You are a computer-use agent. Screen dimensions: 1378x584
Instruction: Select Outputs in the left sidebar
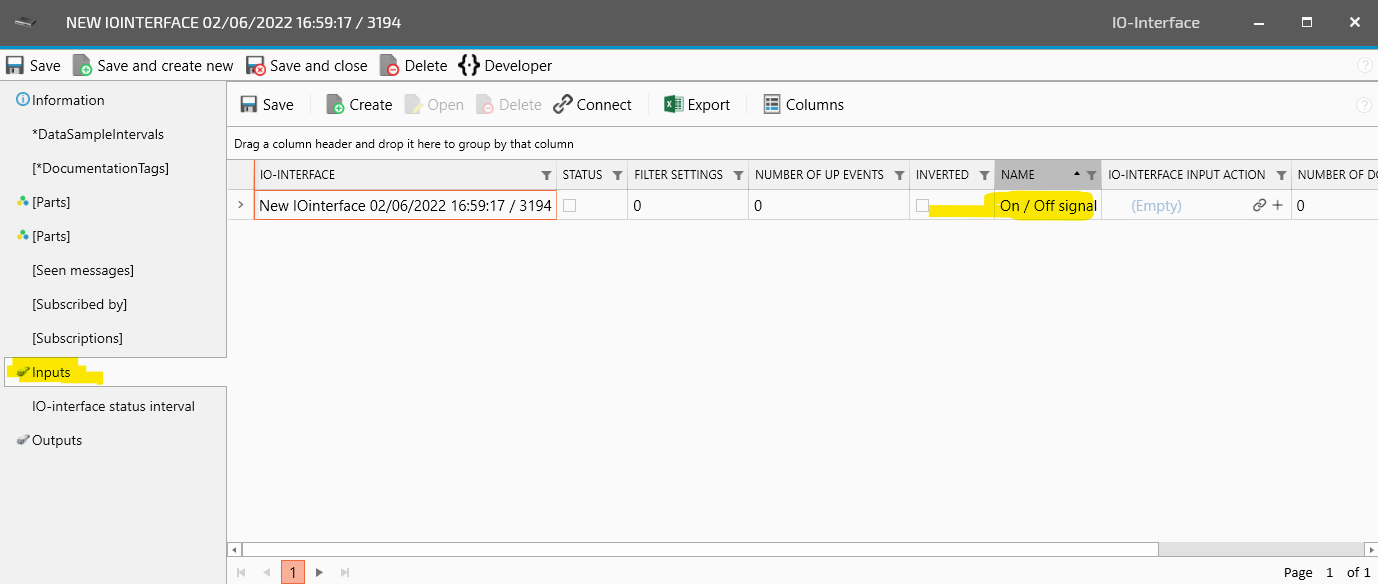click(57, 440)
